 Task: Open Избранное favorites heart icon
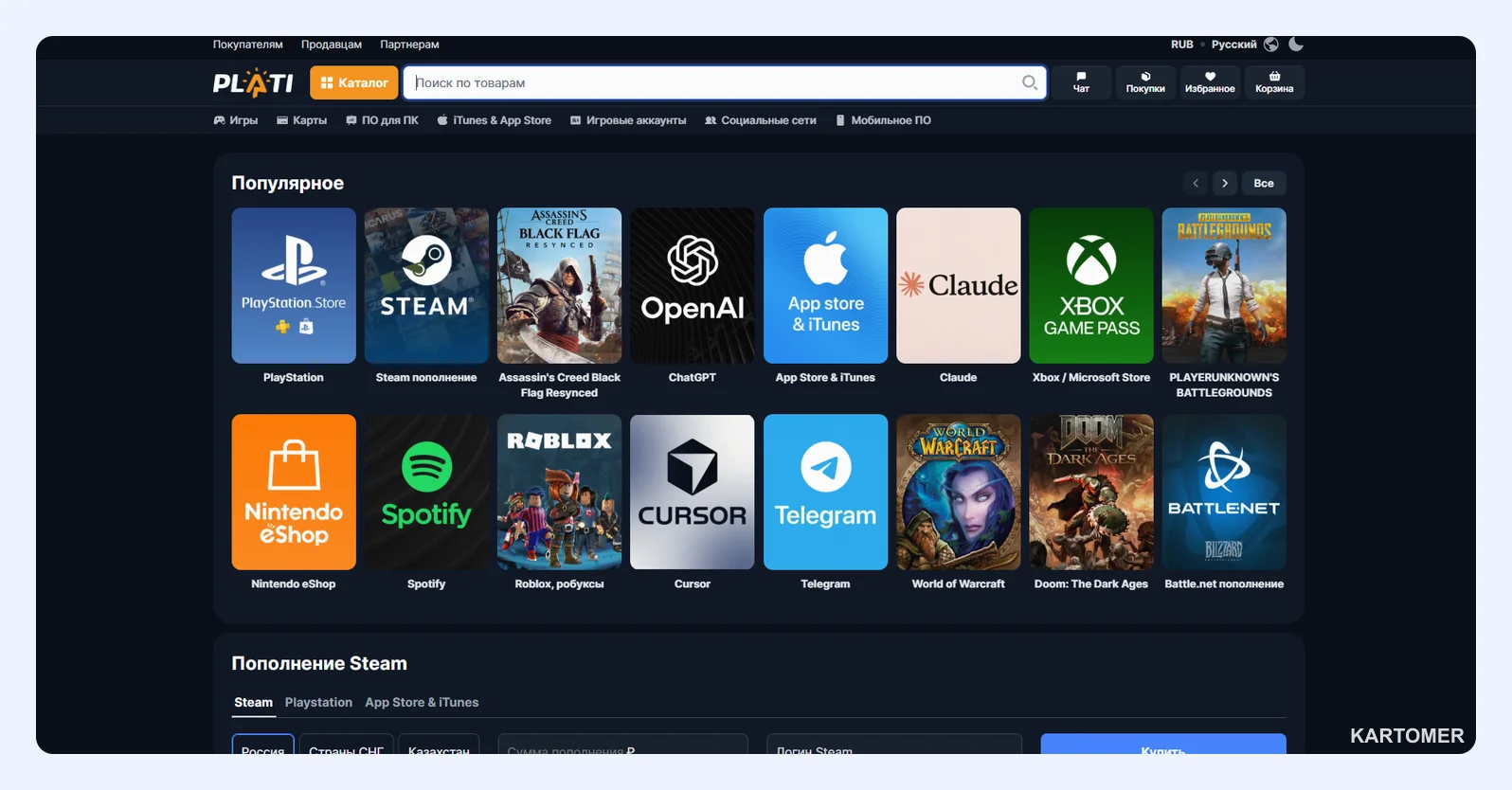pos(1210,82)
